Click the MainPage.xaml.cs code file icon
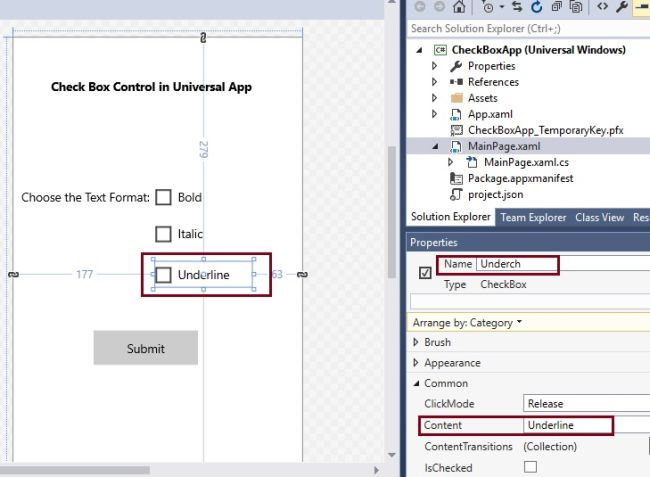Viewport: 650px width, 477px height. [x=471, y=162]
